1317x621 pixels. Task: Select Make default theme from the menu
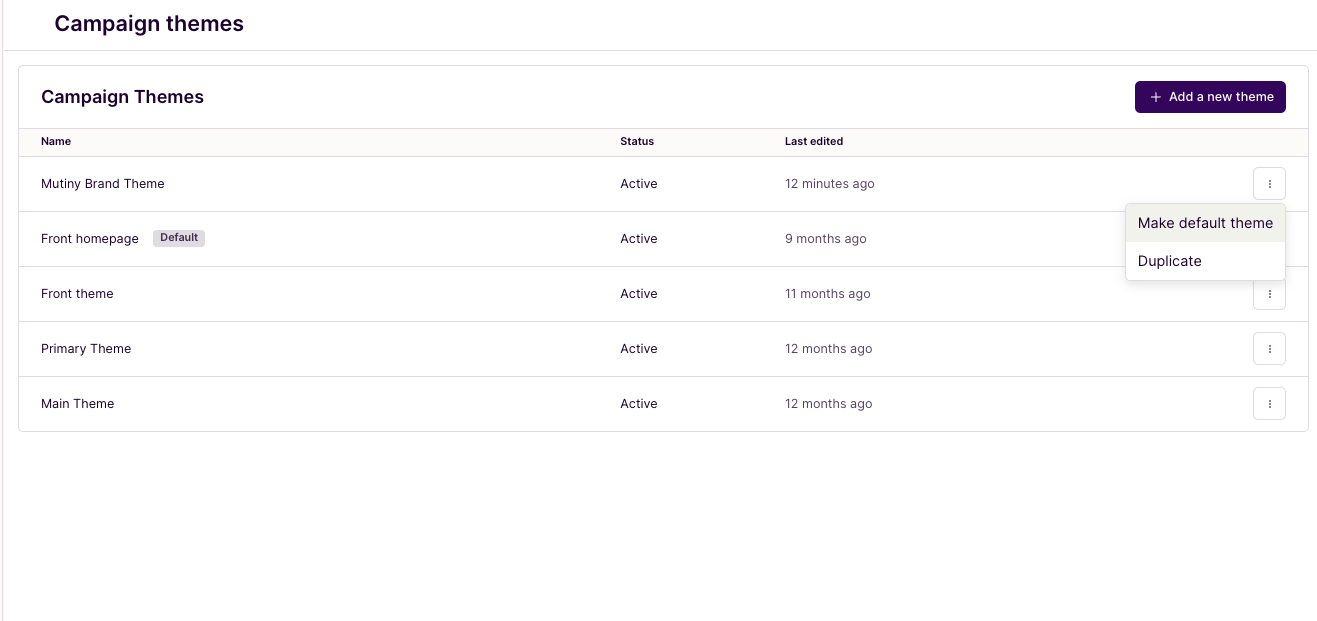[1205, 223]
